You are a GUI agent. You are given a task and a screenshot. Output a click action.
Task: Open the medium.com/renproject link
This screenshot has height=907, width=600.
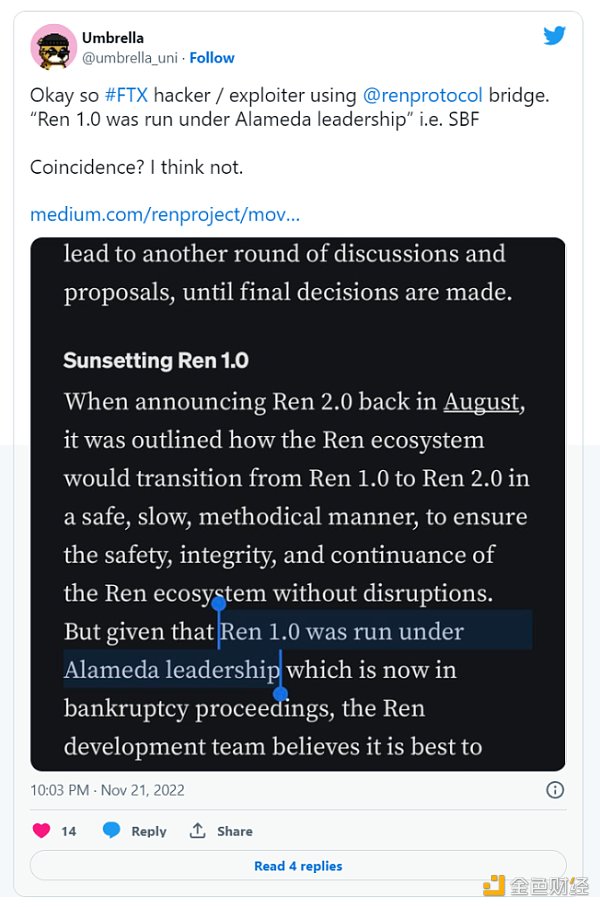coord(165,215)
